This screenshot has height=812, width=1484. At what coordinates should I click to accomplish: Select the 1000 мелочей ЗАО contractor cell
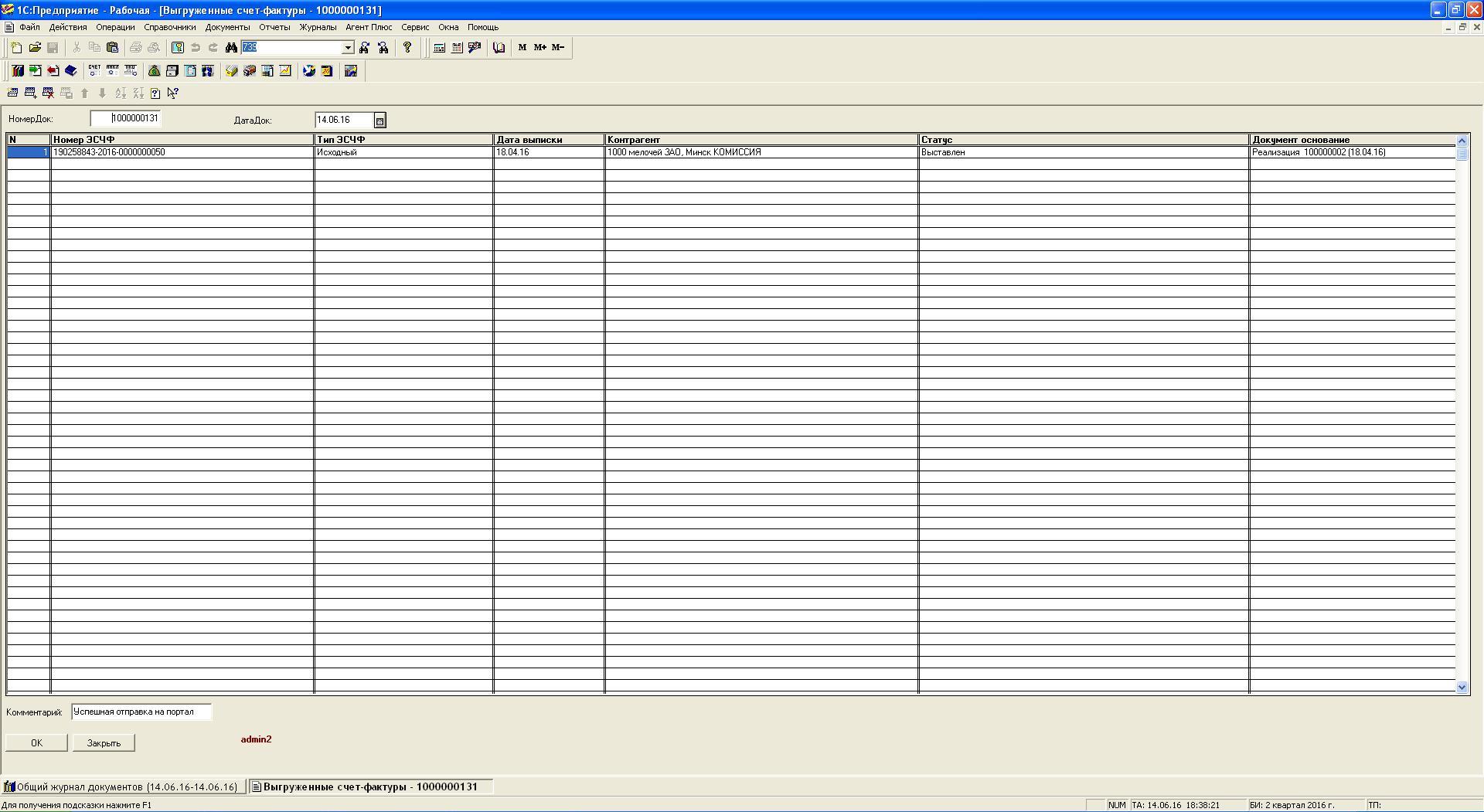[761, 152]
